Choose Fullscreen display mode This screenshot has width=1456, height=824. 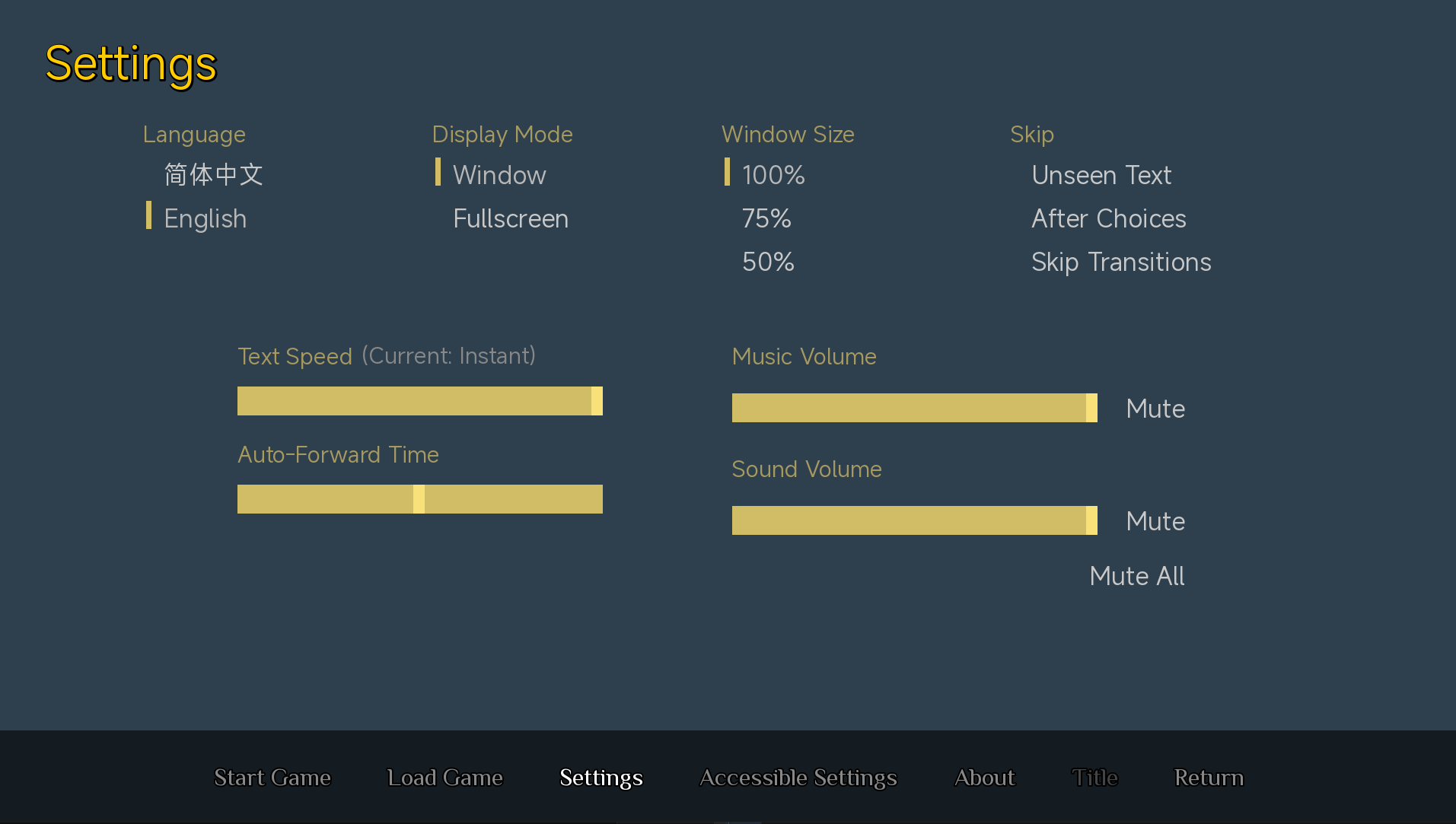510,219
